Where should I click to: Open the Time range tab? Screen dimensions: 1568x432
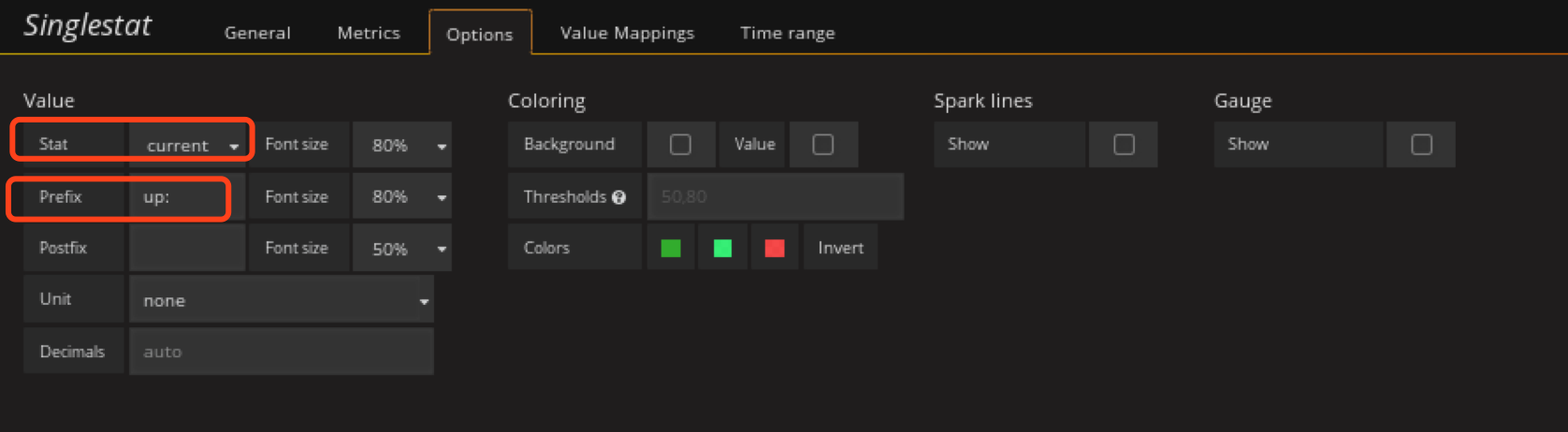788,33
